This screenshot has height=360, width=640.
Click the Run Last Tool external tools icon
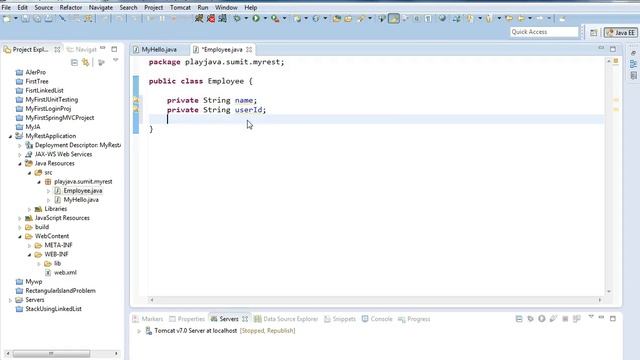[x=275, y=18]
